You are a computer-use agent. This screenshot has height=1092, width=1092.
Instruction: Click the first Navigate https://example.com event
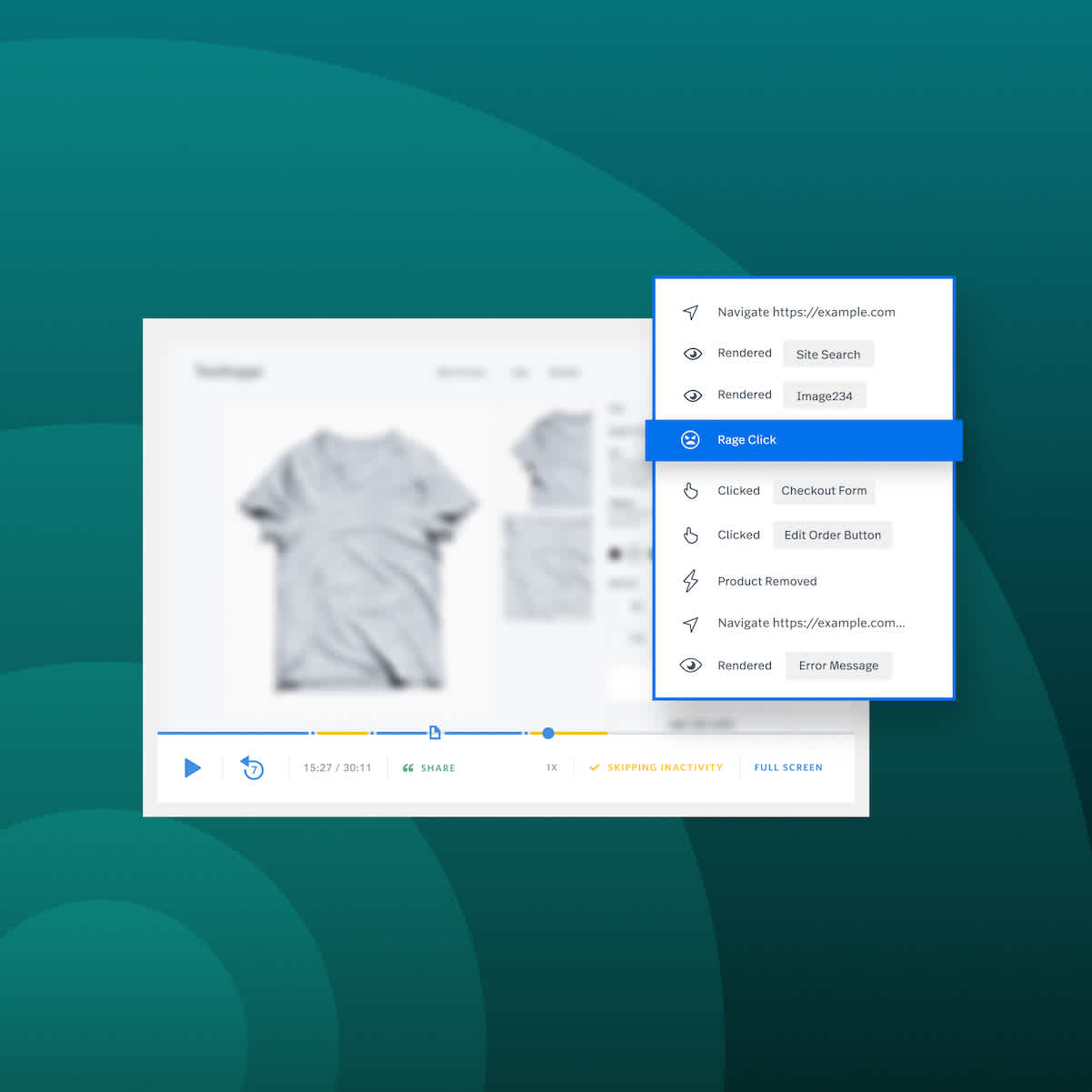(x=806, y=312)
